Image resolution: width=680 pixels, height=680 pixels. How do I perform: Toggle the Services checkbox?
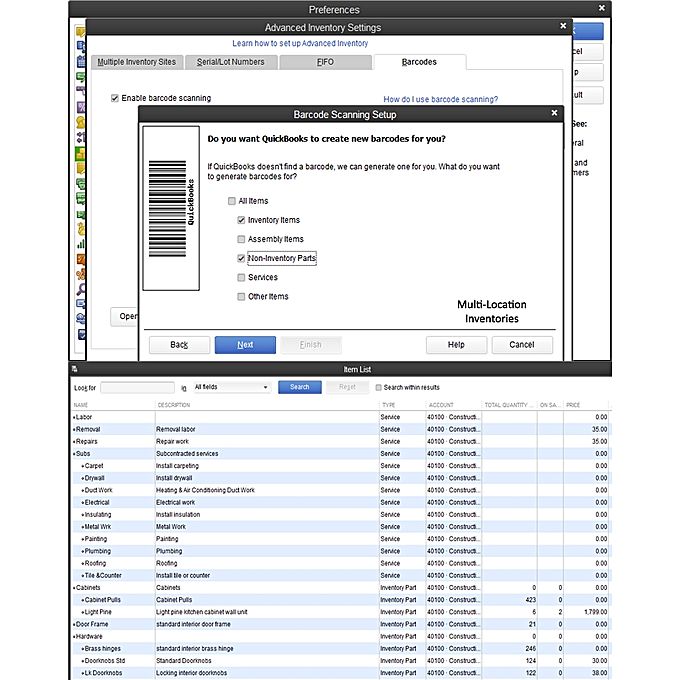point(241,277)
